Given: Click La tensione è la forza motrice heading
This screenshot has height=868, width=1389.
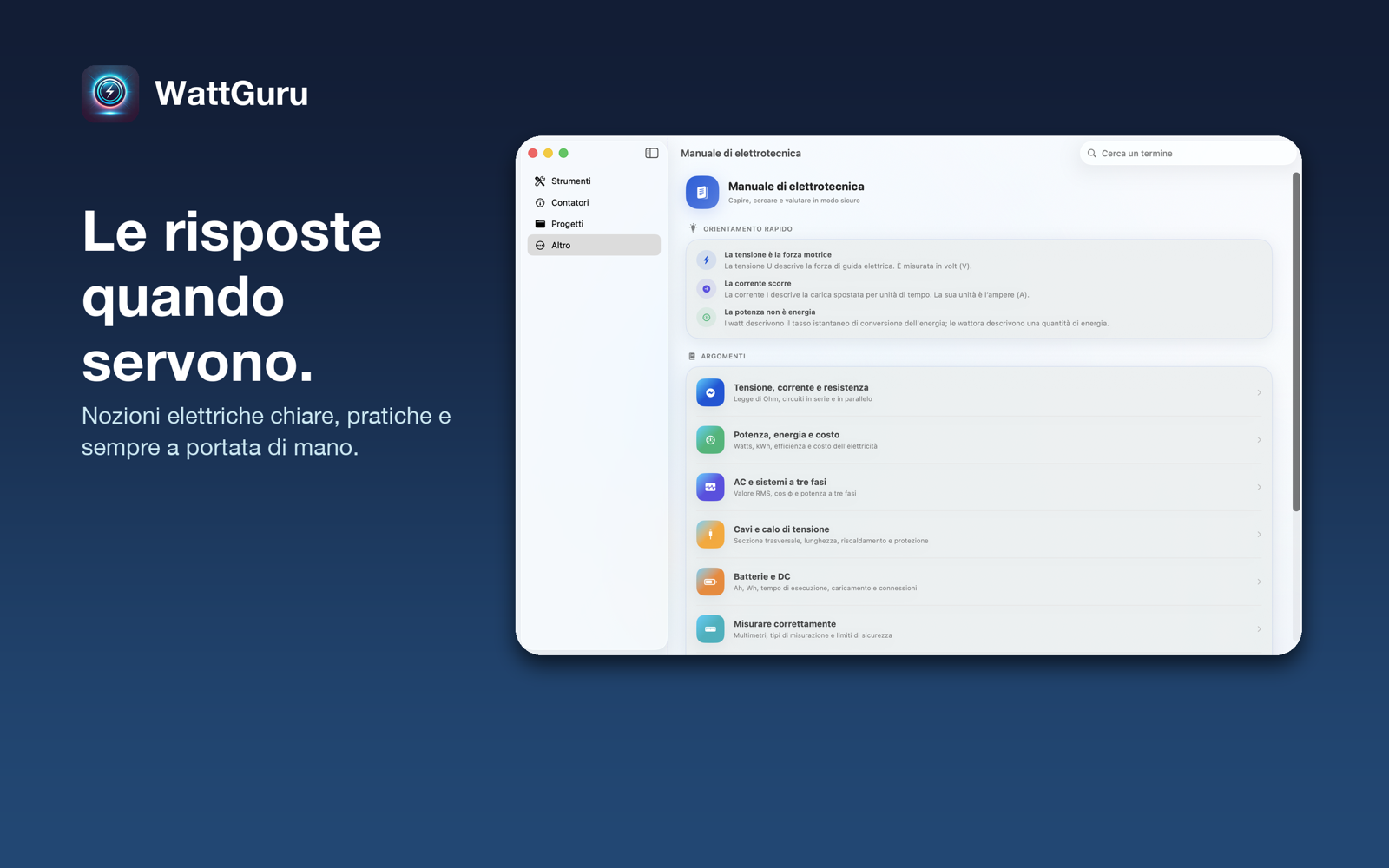Looking at the screenshot, I should [x=778, y=255].
